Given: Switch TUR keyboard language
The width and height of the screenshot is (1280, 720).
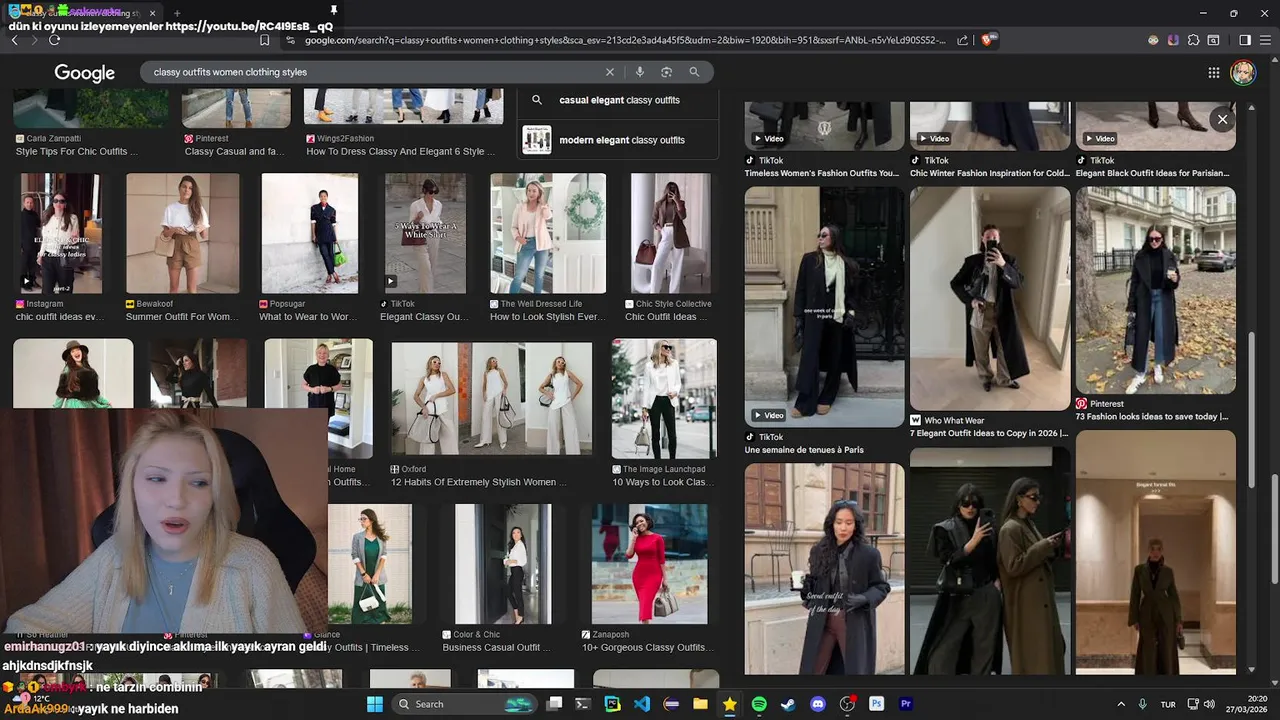Looking at the screenshot, I should point(1168,705).
